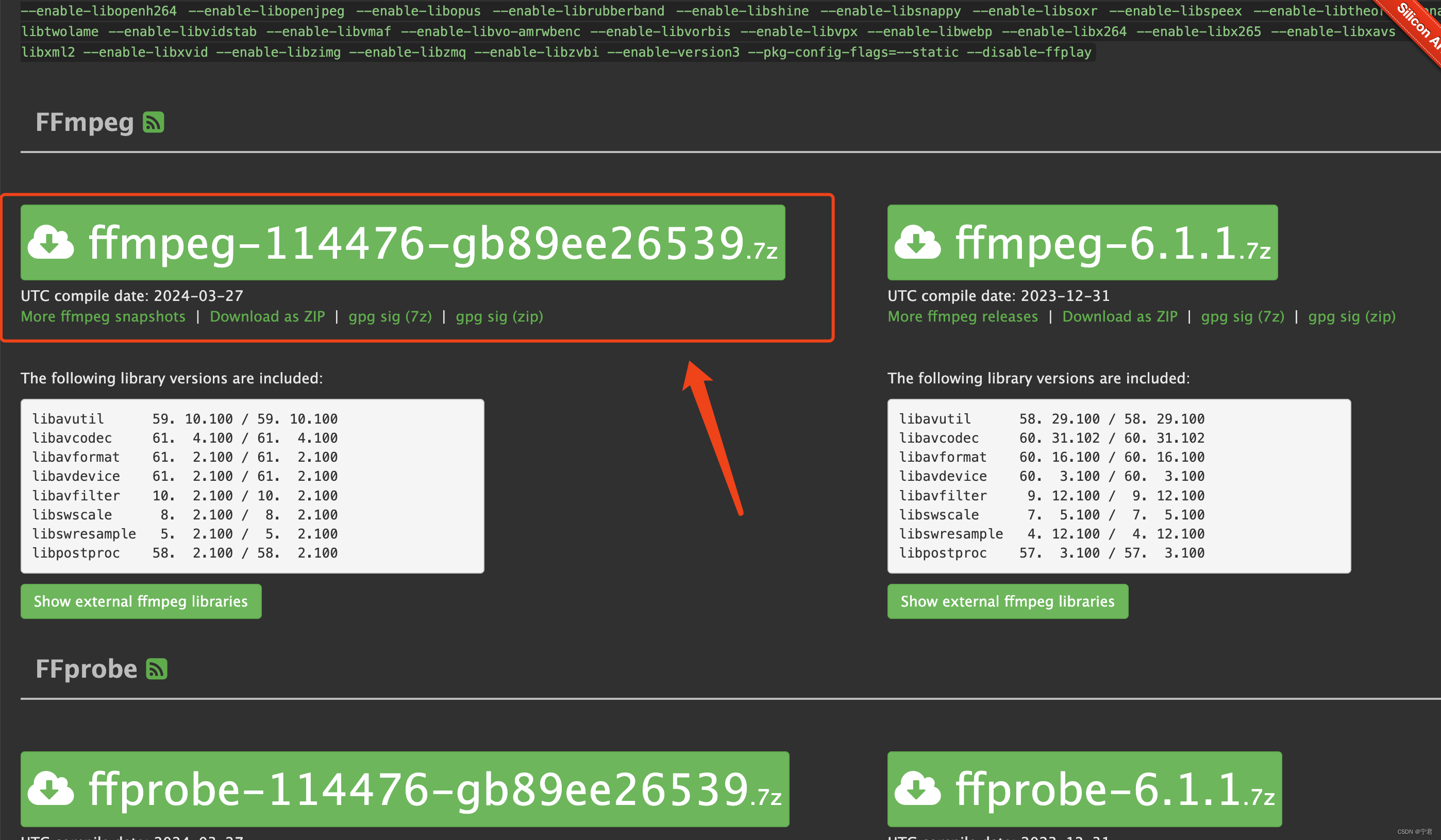Click --enable-libx265 configure flag text
Image resolution: width=1441 pixels, height=840 pixels.
[x=1199, y=31]
